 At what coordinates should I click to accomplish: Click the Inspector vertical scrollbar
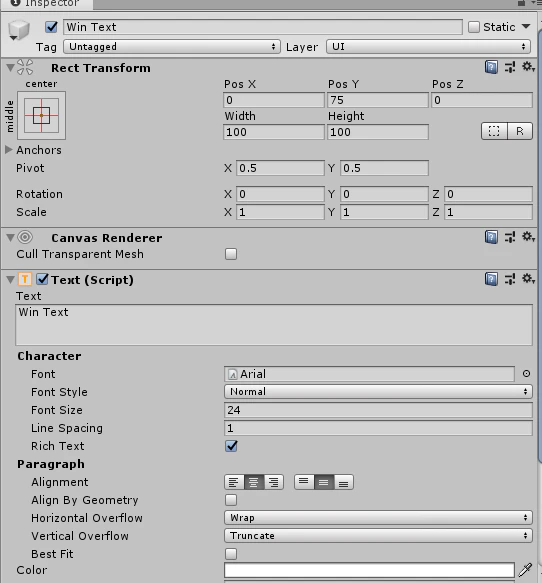(x=540, y=245)
